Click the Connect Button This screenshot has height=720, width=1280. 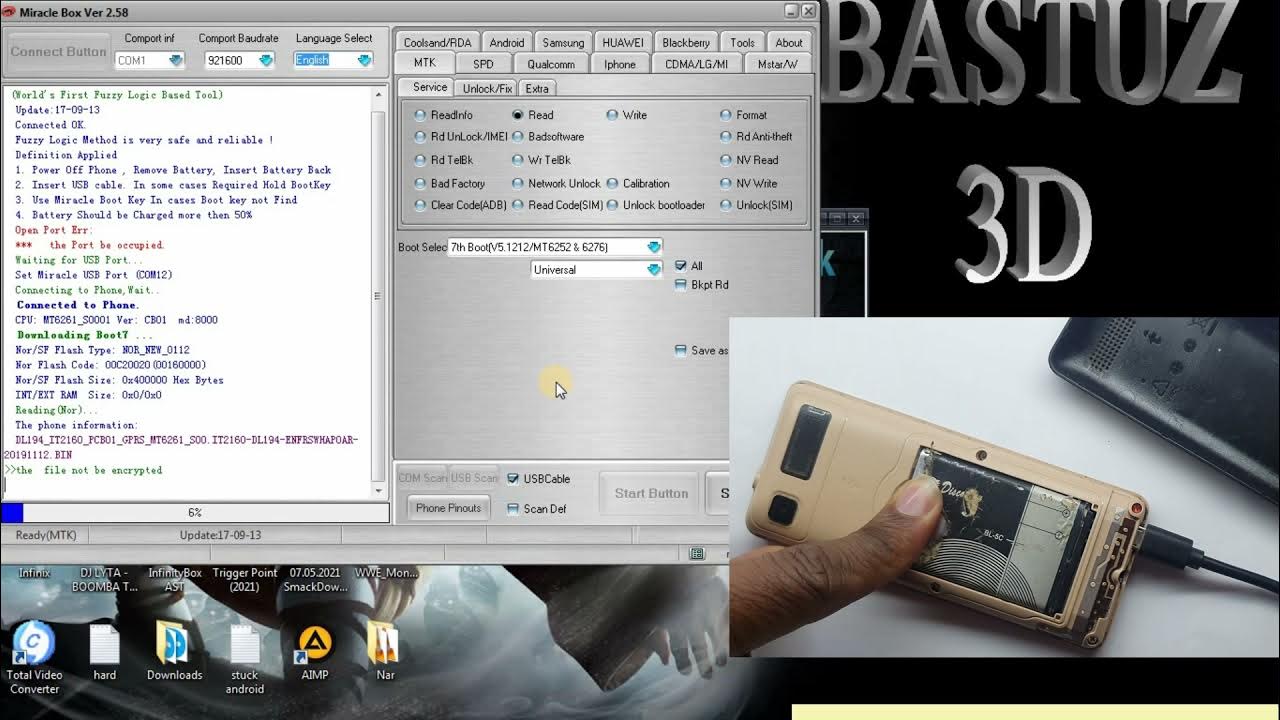coord(58,51)
